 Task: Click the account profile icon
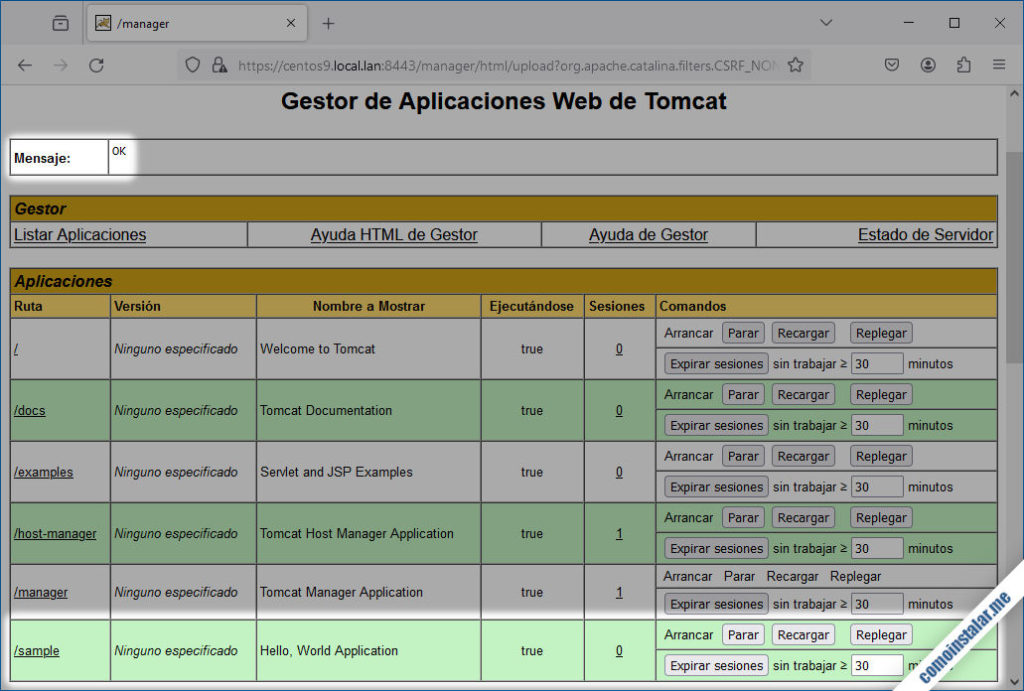point(928,64)
